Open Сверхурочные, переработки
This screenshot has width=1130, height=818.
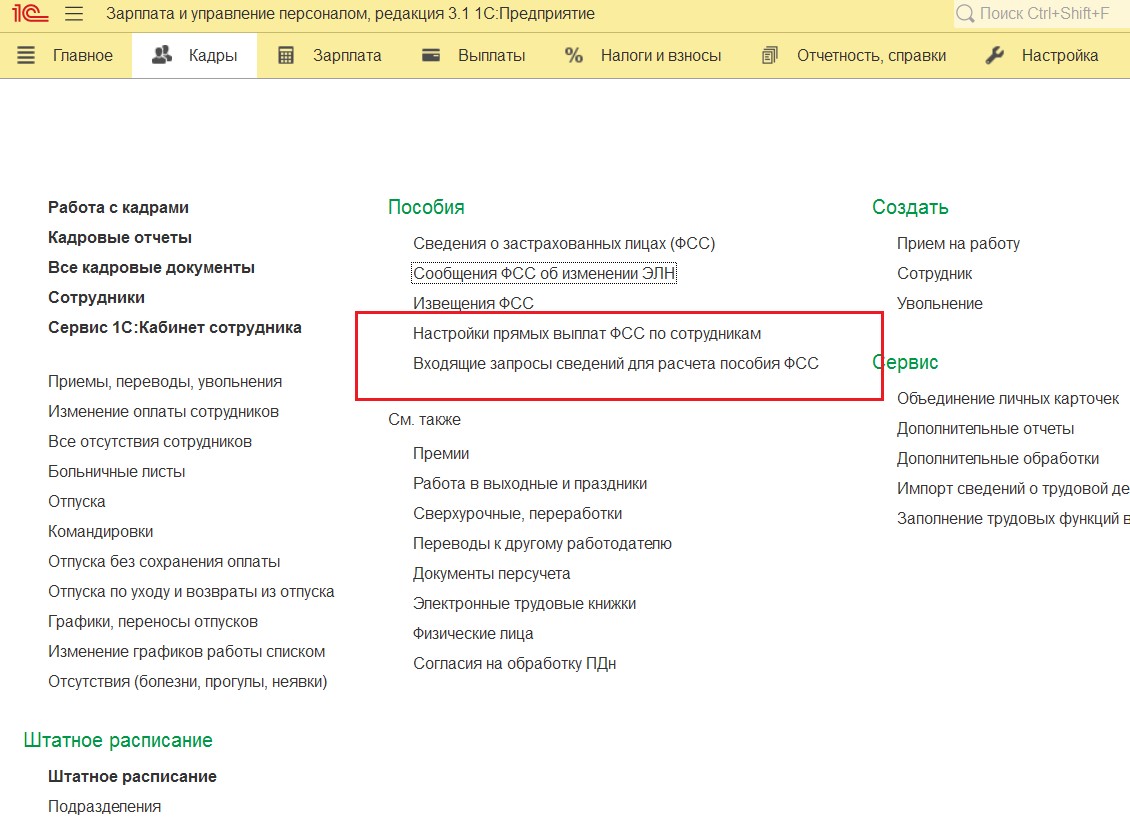pyautogui.click(x=517, y=514)
